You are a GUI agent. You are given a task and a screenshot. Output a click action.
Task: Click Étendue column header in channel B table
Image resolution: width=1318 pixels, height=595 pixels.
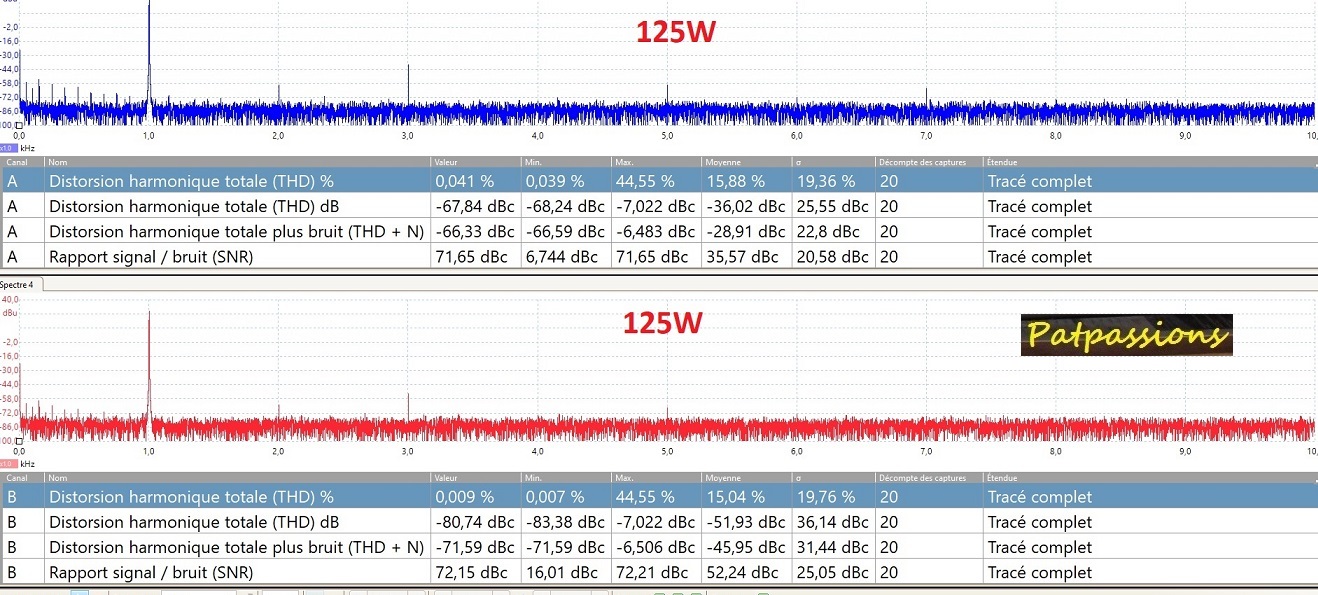click(1003, 478)
